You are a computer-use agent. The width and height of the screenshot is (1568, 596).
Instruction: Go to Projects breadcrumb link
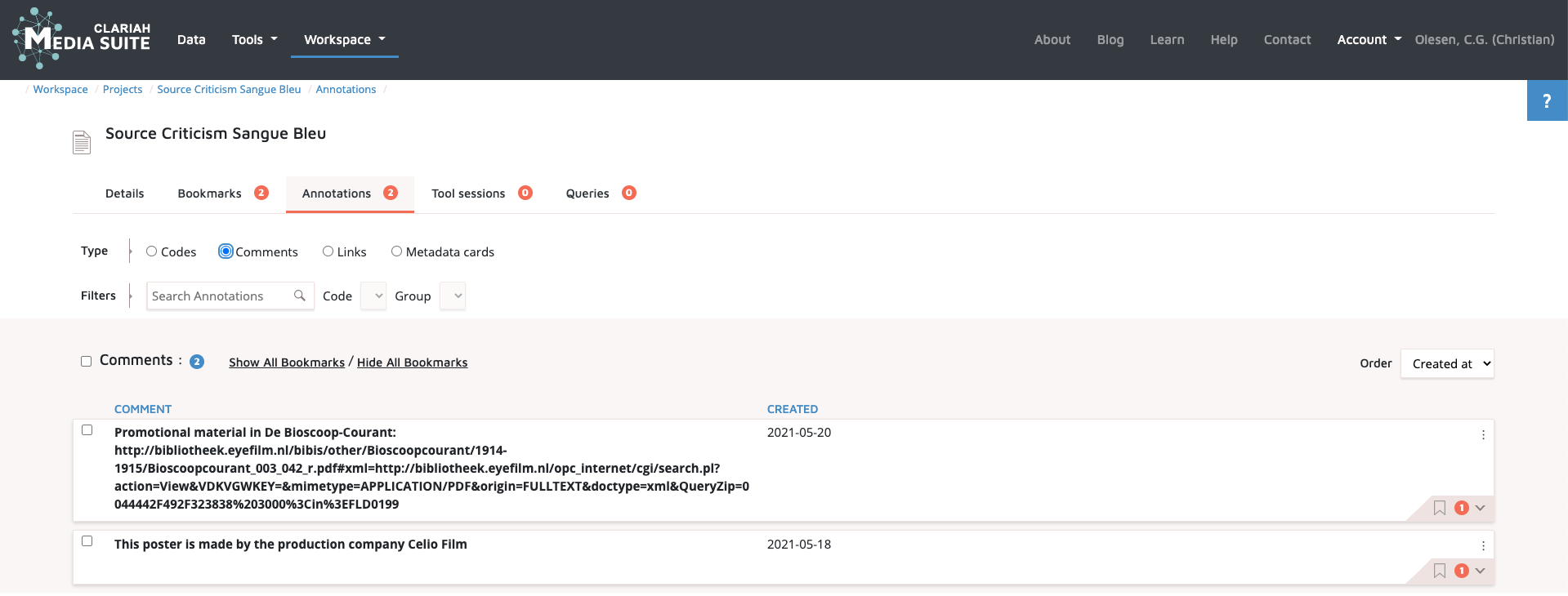click(123, 90)
